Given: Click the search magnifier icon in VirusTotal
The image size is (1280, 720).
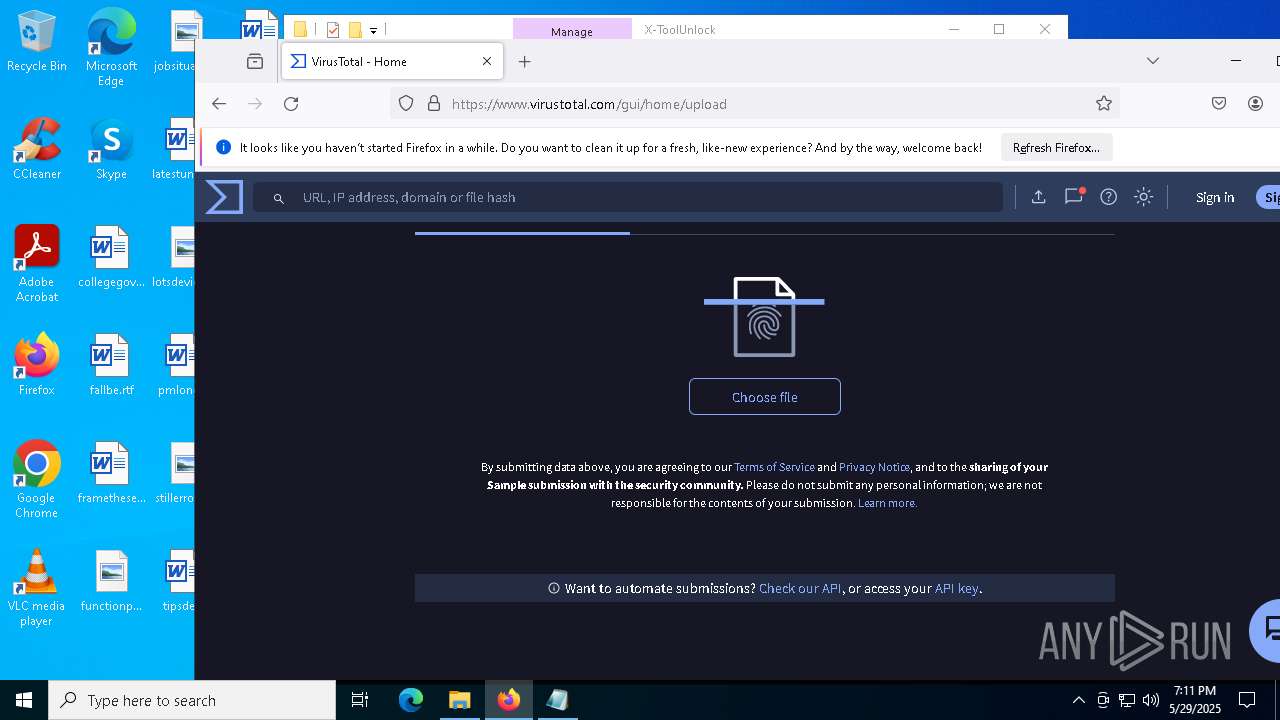Looking at the screenshot, I should tap(279, 198).
